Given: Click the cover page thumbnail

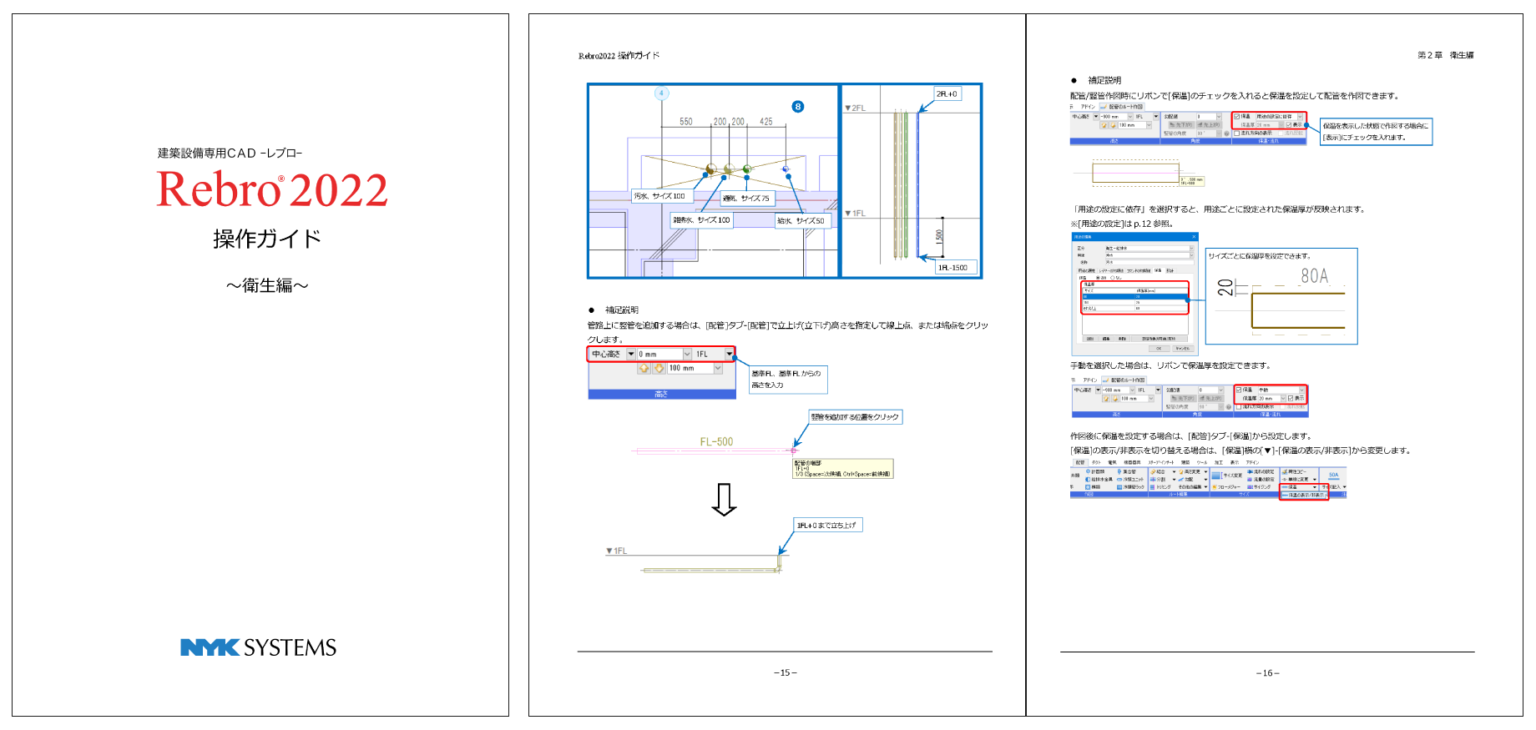Looking at the screenshot, I should pyautogui.click(x=260, y=365).
